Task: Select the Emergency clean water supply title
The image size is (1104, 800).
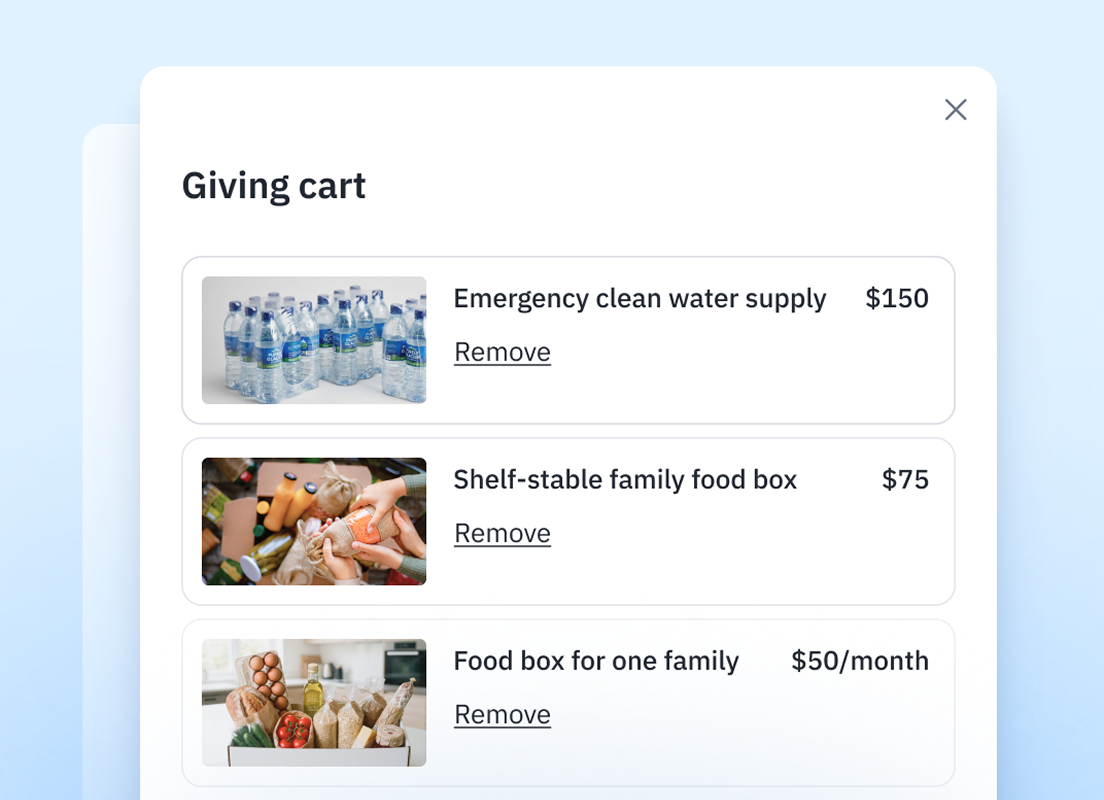Action: tap(640, 298)
